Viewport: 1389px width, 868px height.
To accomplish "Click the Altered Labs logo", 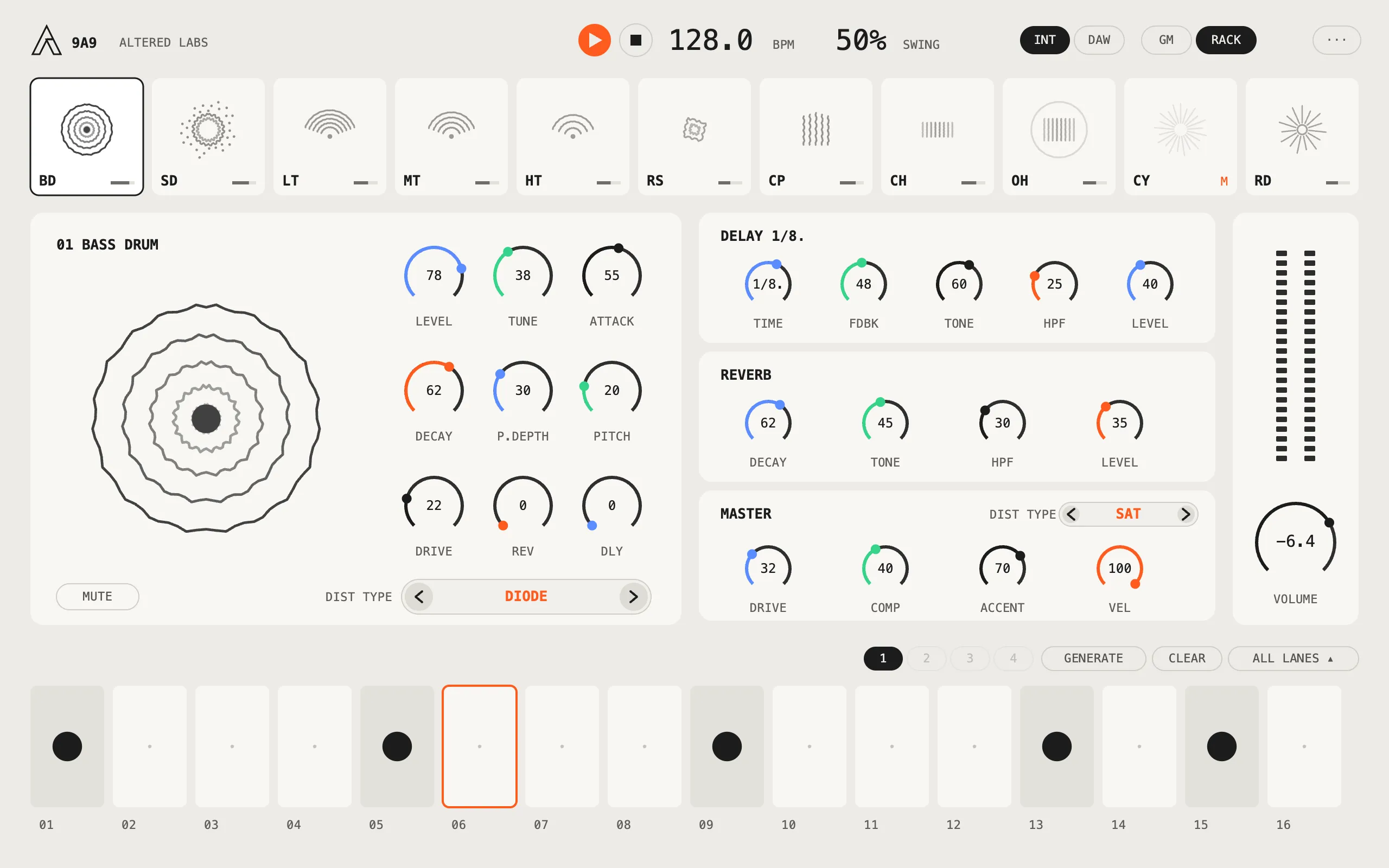I will pos(47,41).
